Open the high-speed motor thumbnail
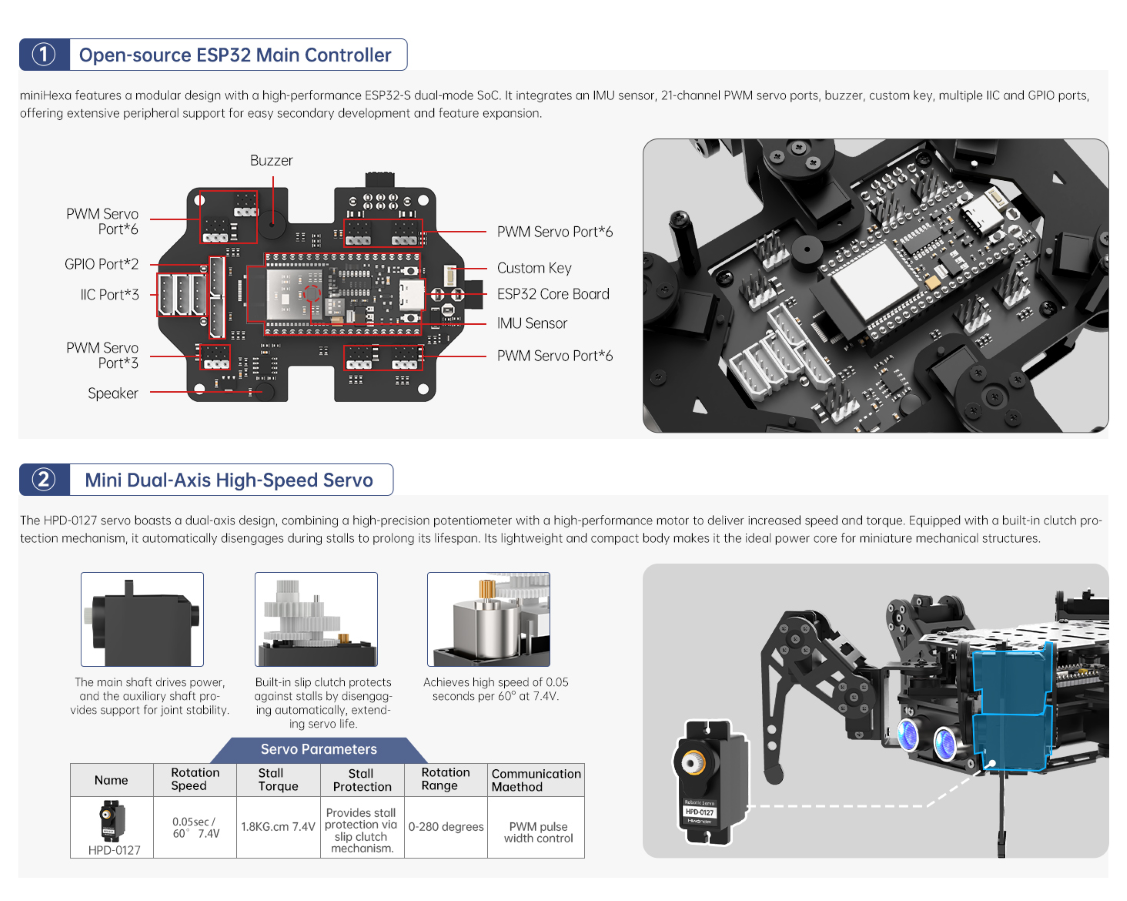1127x901 pixels. [x=488, y=620]
